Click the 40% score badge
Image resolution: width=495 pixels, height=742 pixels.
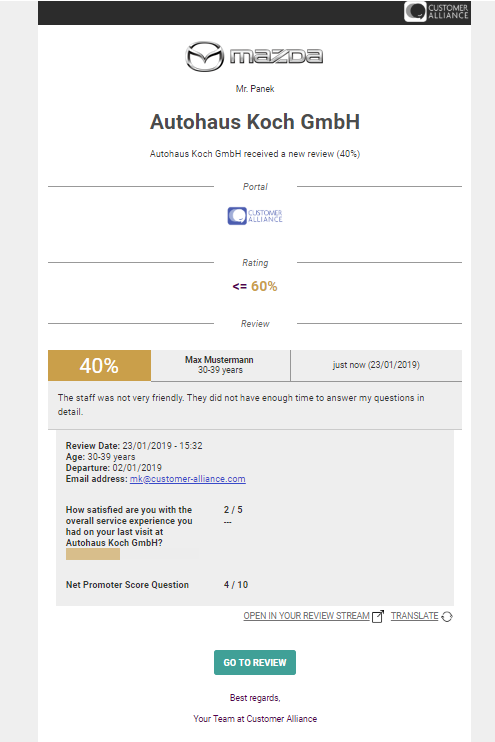pos(99,365)
